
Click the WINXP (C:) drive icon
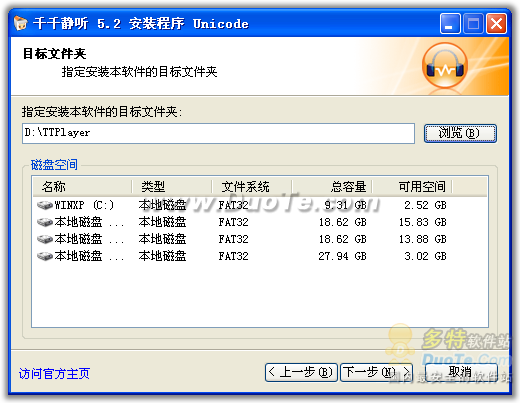(x=45, y=205)
